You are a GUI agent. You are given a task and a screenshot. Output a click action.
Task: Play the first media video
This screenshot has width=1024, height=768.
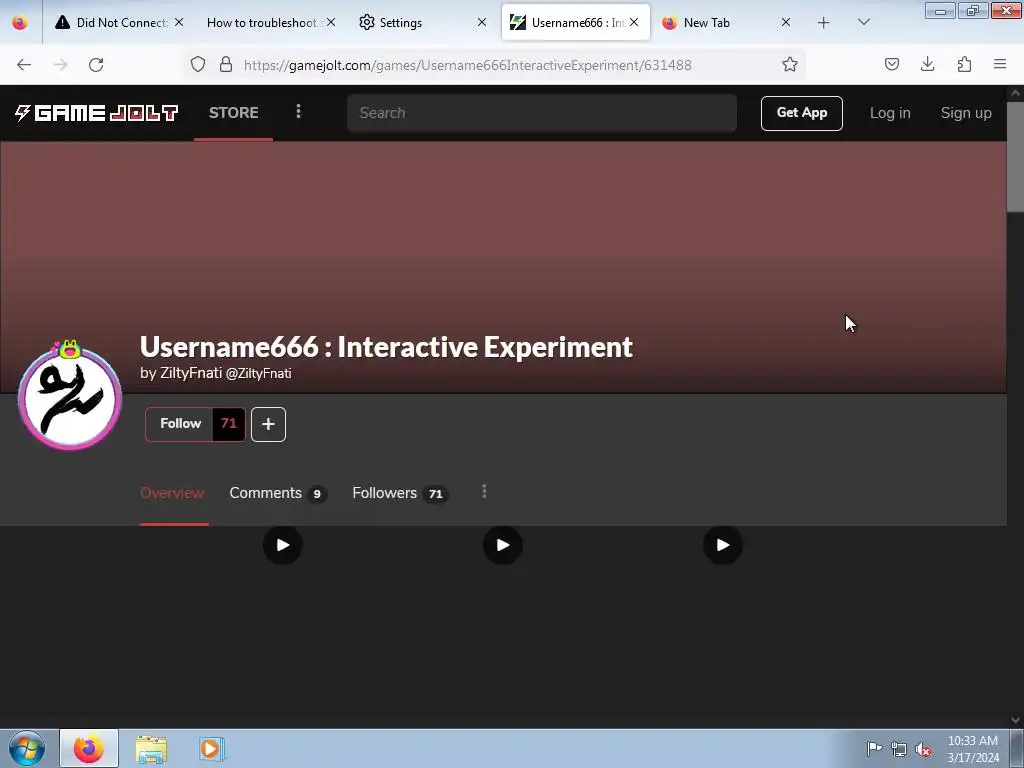coord(282,545)
